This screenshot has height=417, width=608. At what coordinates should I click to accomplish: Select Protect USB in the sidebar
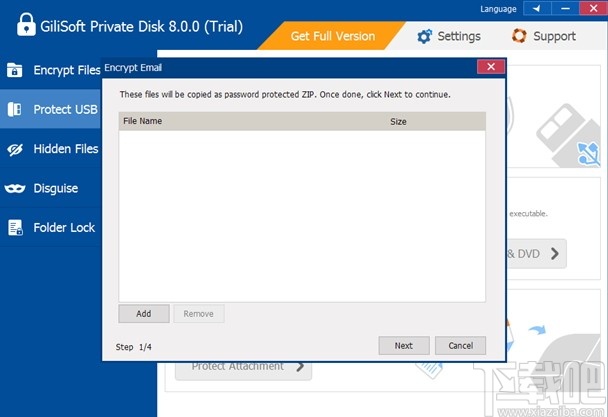coord(50,109)
